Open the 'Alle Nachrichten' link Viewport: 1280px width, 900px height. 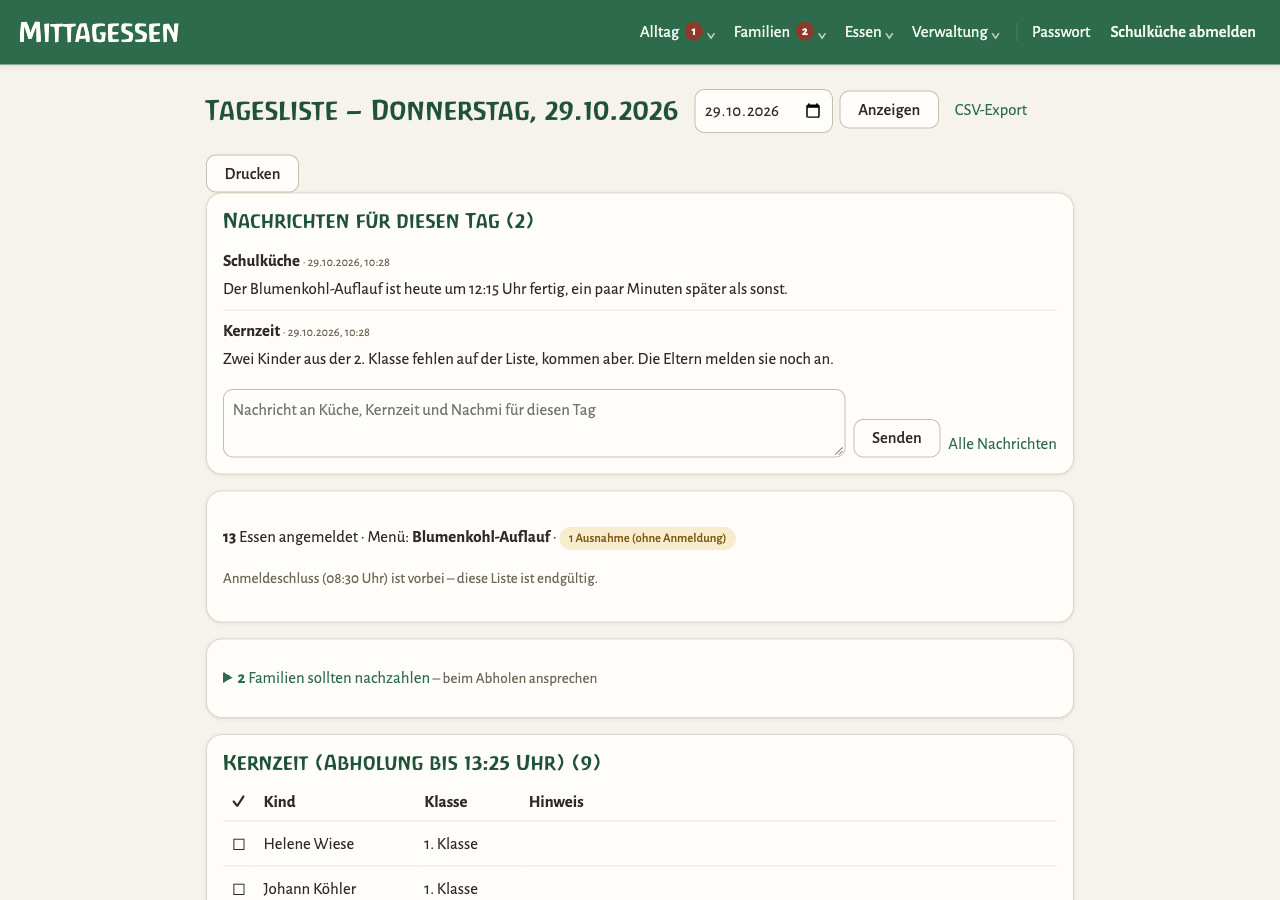[x=1002, y=444]
